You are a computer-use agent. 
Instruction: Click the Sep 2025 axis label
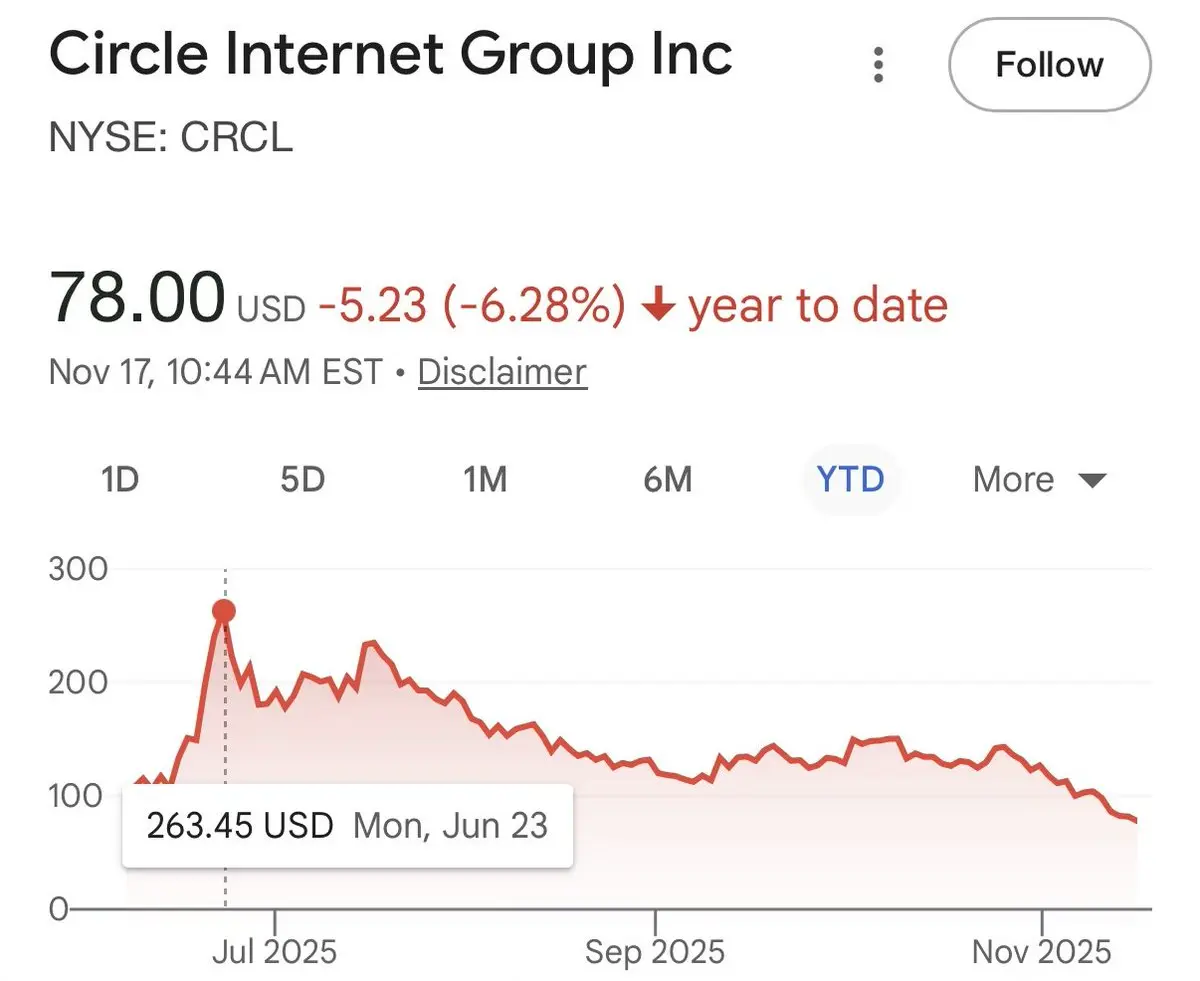click(x=655, y=951)
